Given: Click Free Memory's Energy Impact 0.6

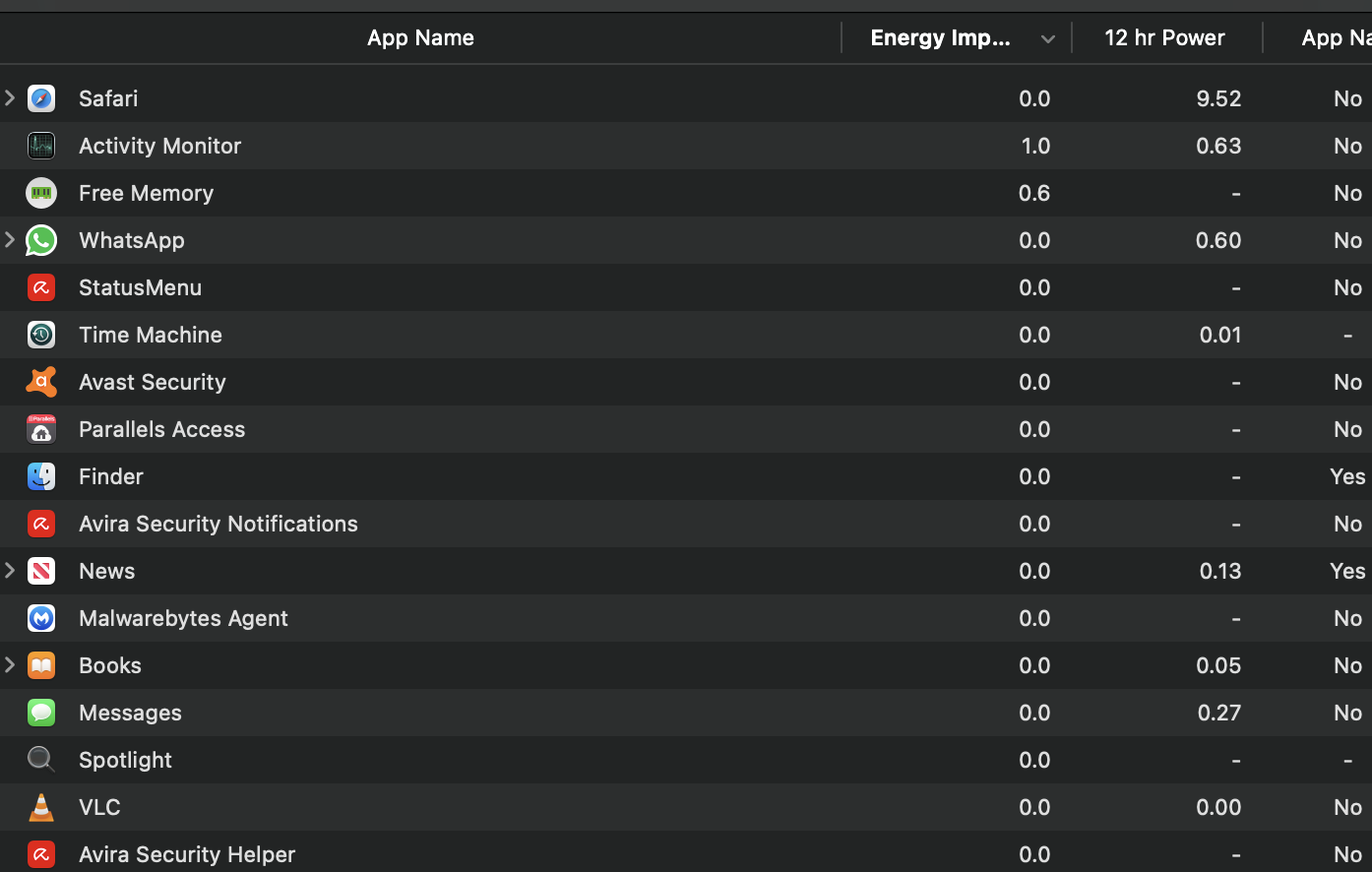Looking at the screenshot, I should click(x=1034, y=193).
